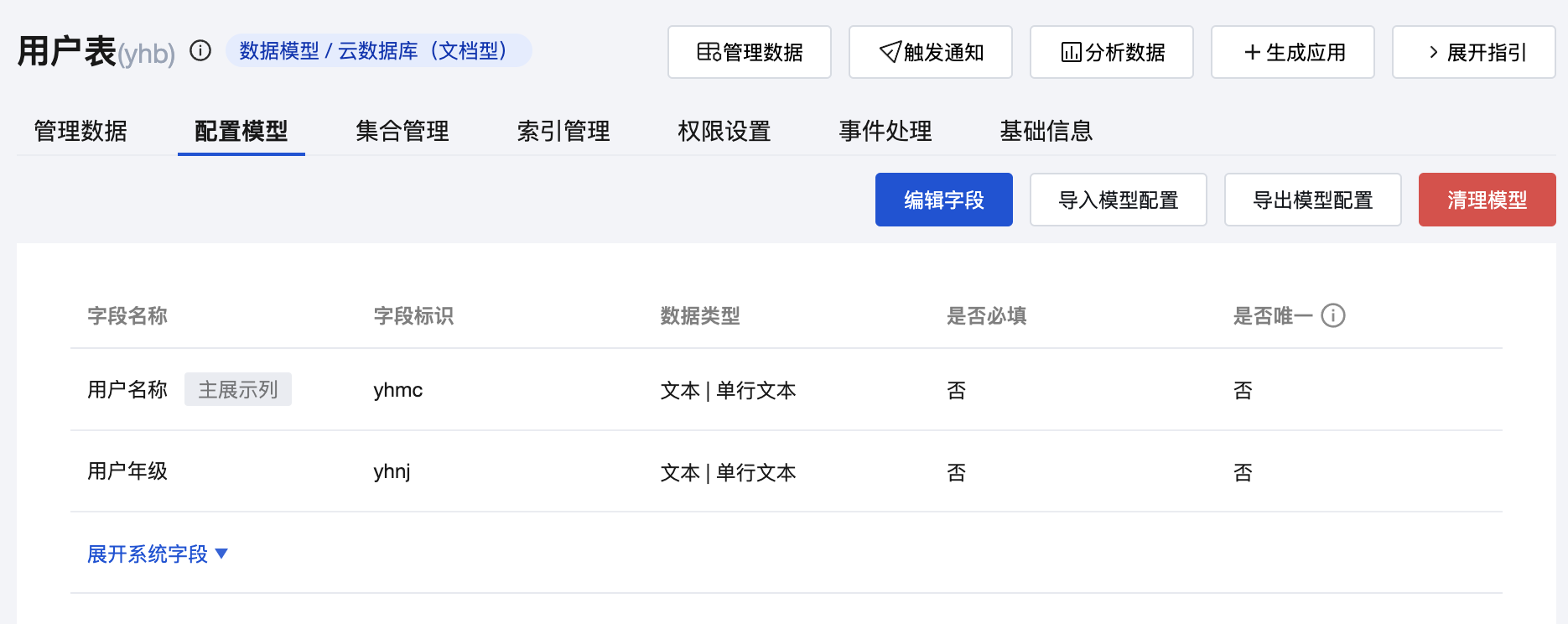Expand guide via 展开指引 button

pyautogui.click(x=1474, y=52)
